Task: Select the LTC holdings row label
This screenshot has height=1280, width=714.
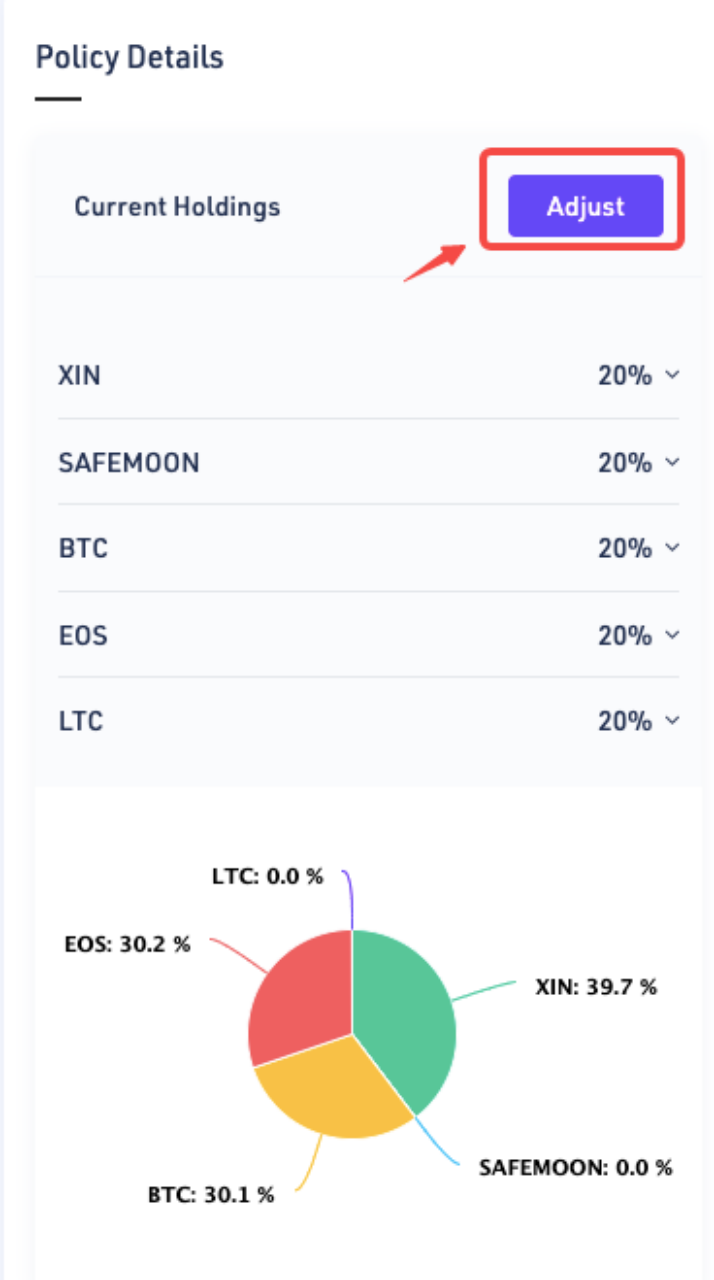Action: pos(81,721)
